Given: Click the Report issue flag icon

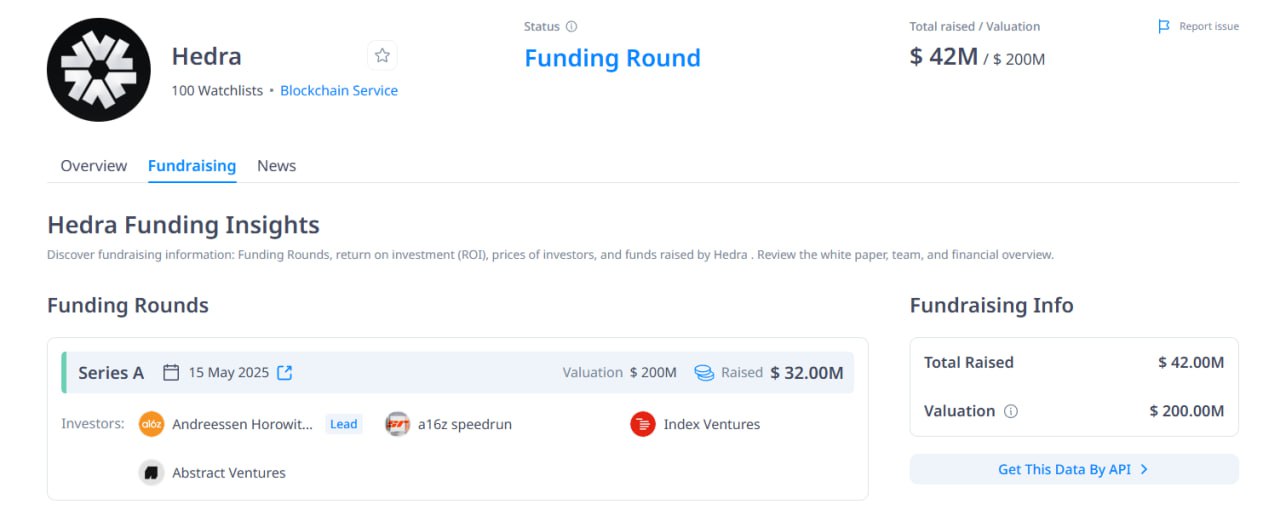Looking at the screenshot, I should click(1164, 27).
